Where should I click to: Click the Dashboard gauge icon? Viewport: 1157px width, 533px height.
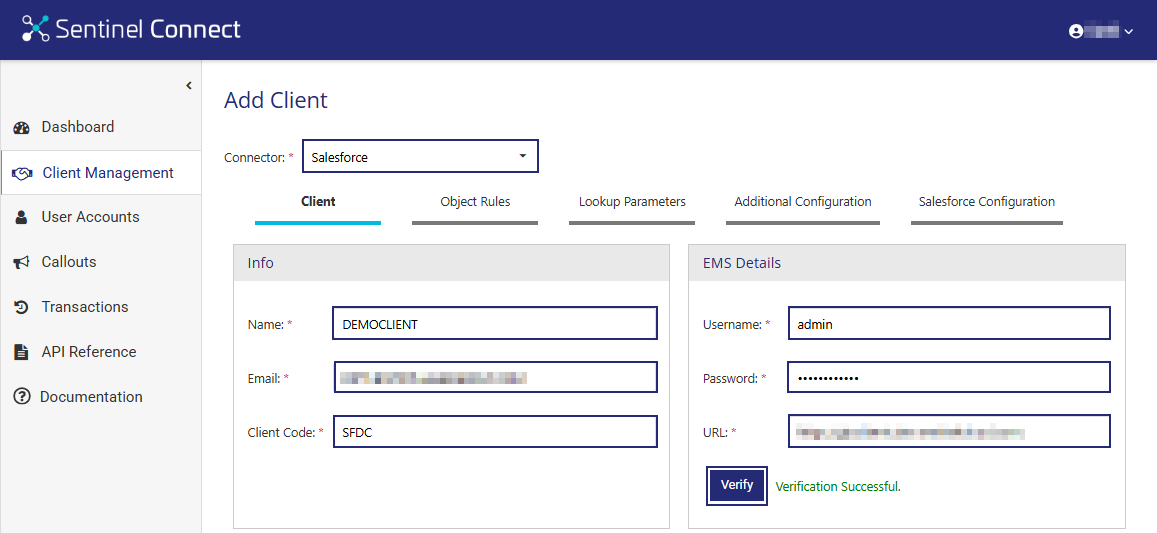(x=21, y=128)
